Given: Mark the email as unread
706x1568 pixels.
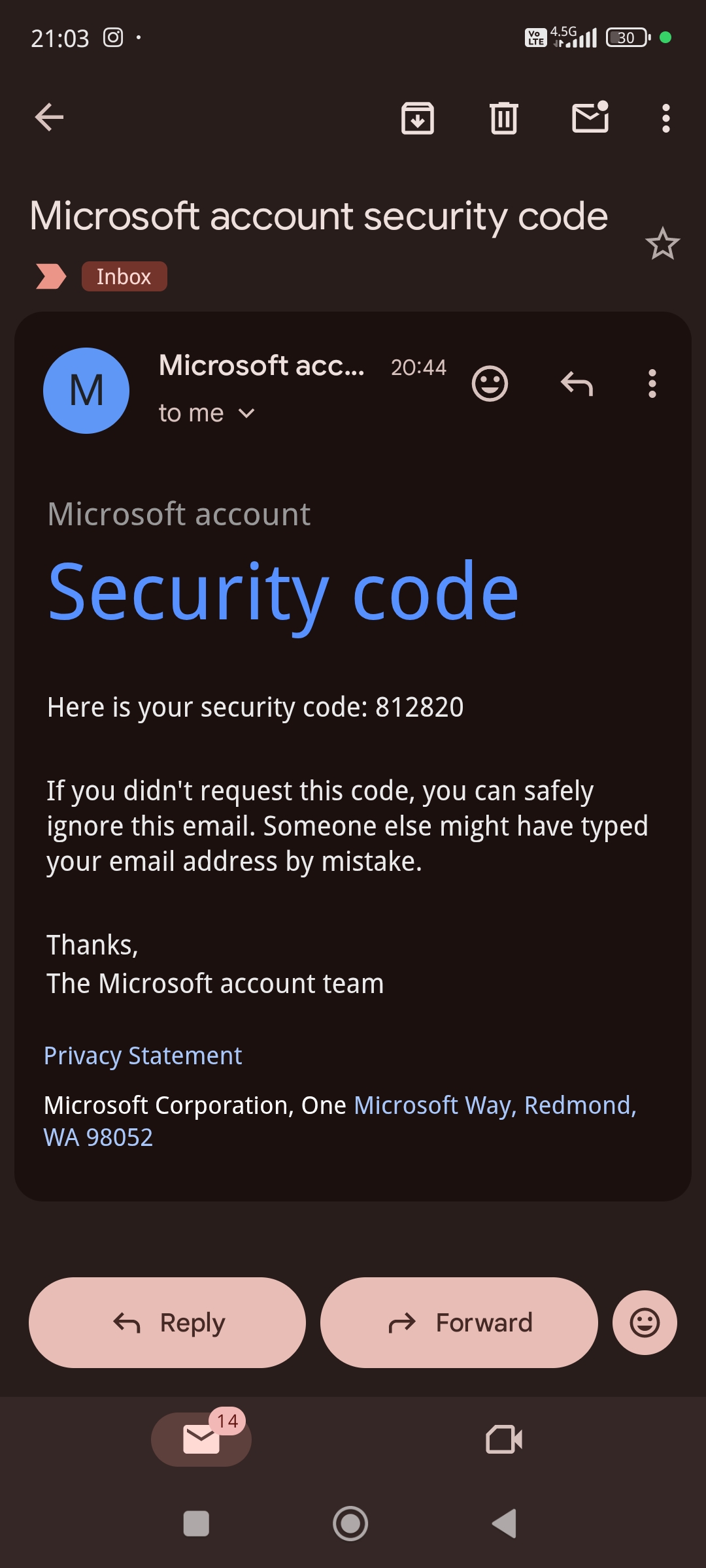Looking at the screenshot, I should tap(590, 118).
